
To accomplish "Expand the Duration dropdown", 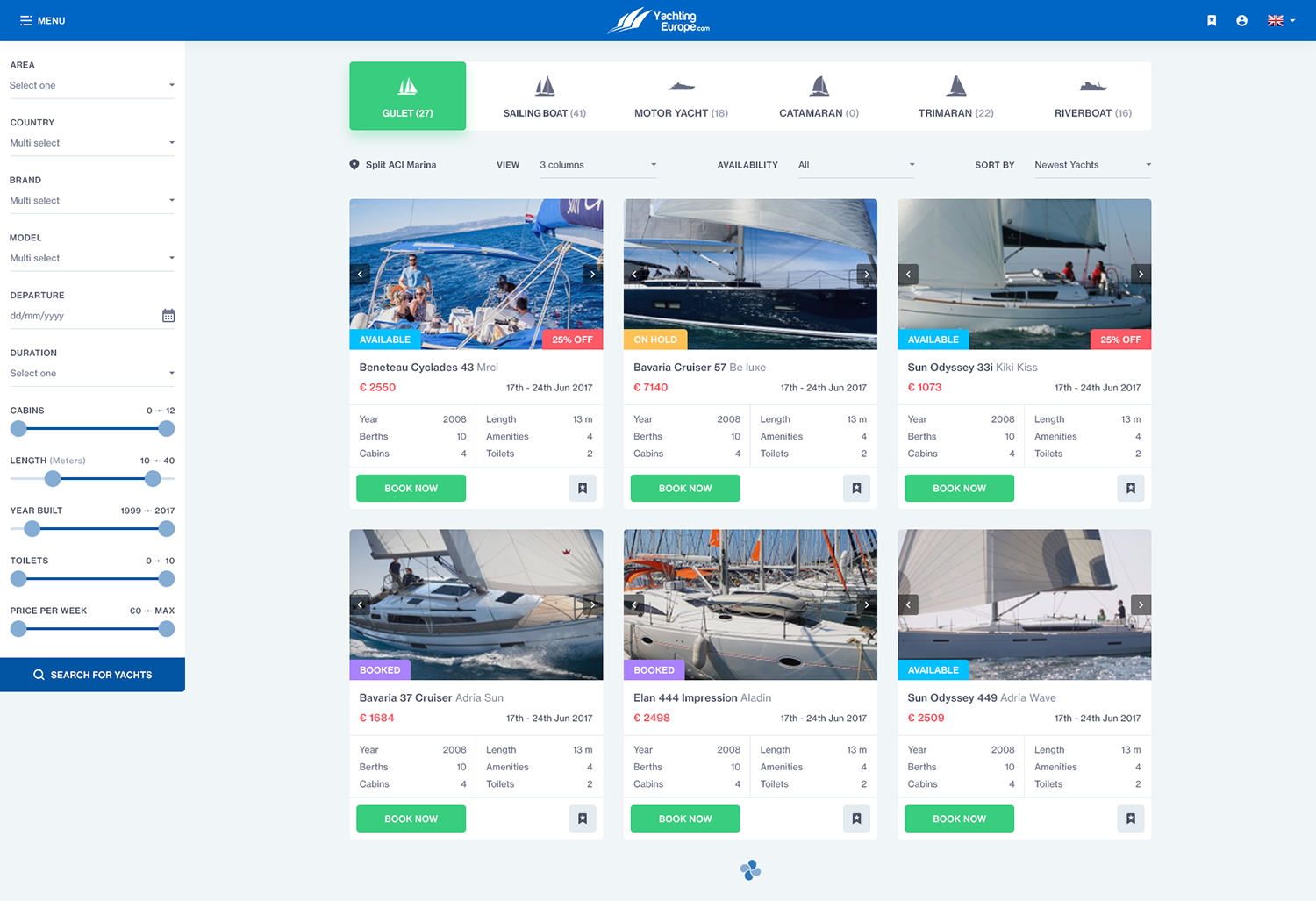I will pyautogui.click(x=92, y=374).
